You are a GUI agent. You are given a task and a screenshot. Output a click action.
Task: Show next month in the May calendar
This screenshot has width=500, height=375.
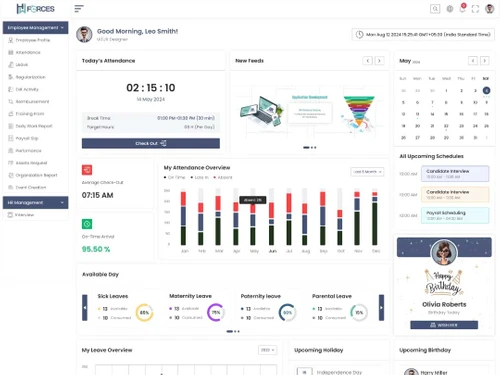click(x=485, y=61)
